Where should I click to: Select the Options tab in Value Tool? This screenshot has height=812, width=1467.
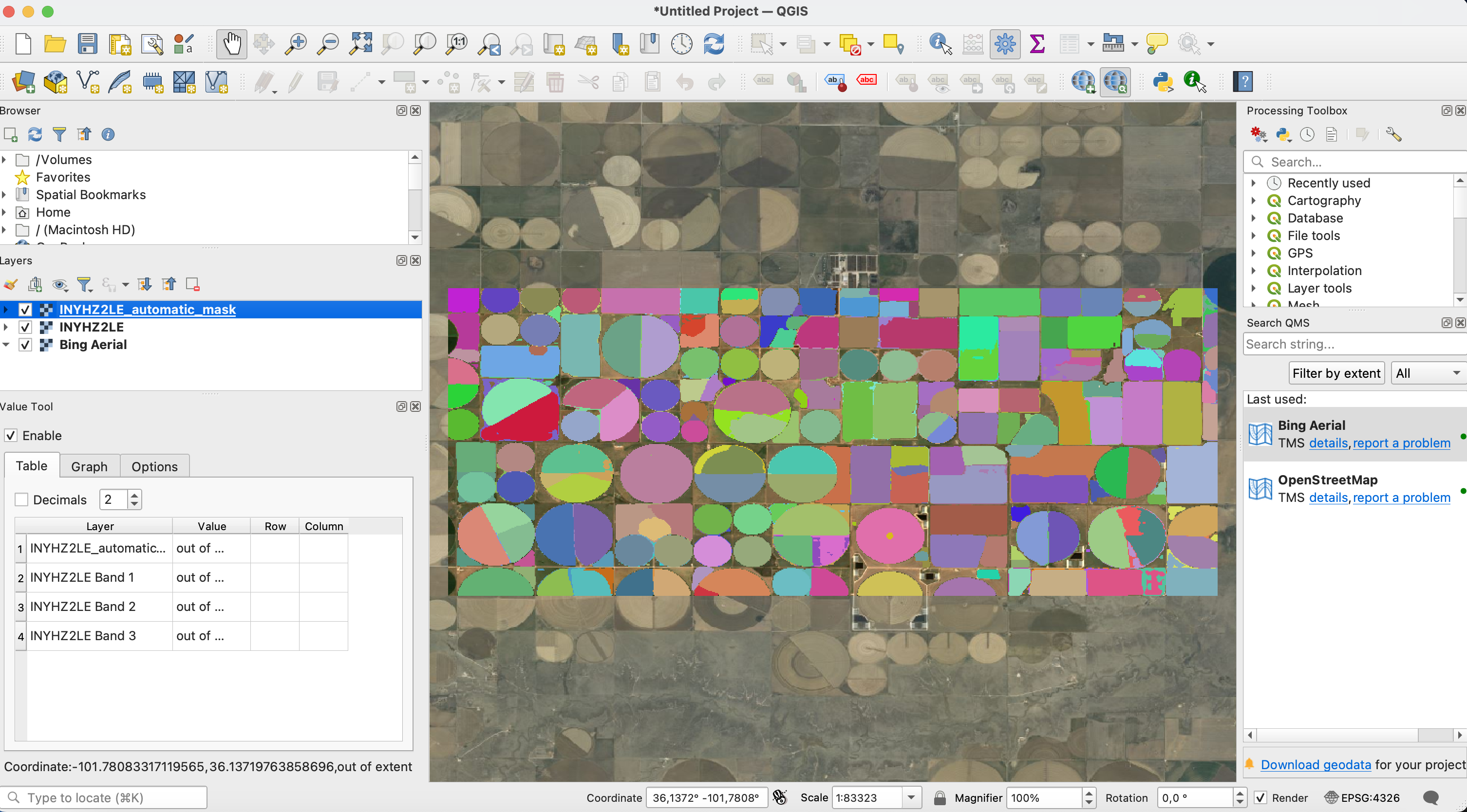(155, 466)
